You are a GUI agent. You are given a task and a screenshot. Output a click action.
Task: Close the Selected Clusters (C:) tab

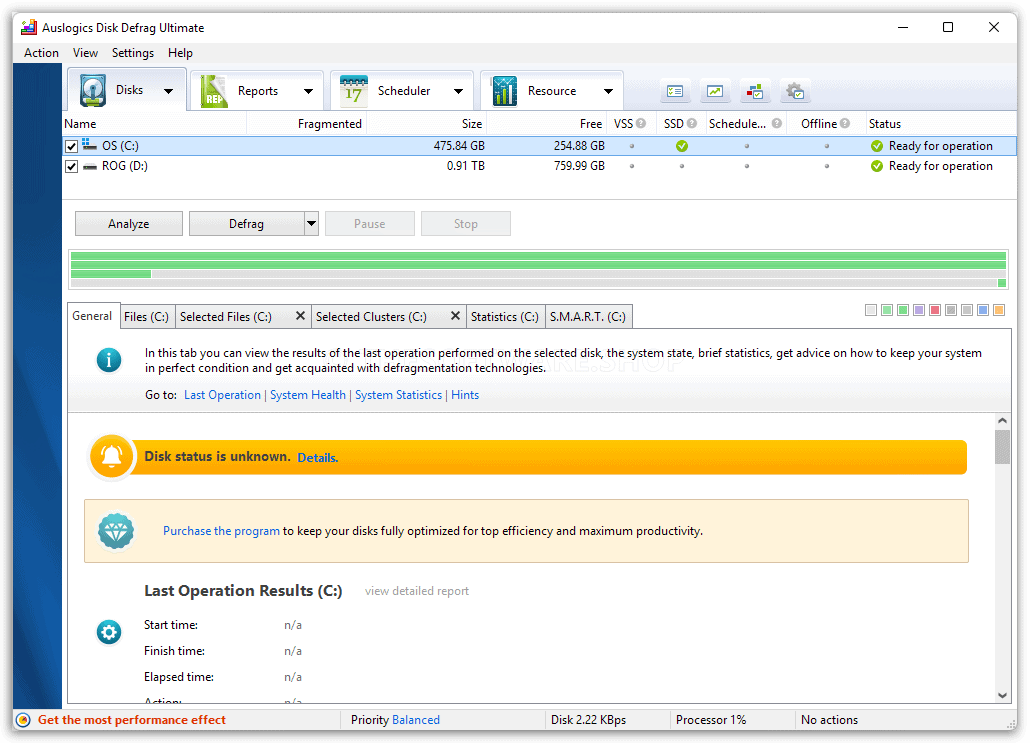tap(455, 316)
